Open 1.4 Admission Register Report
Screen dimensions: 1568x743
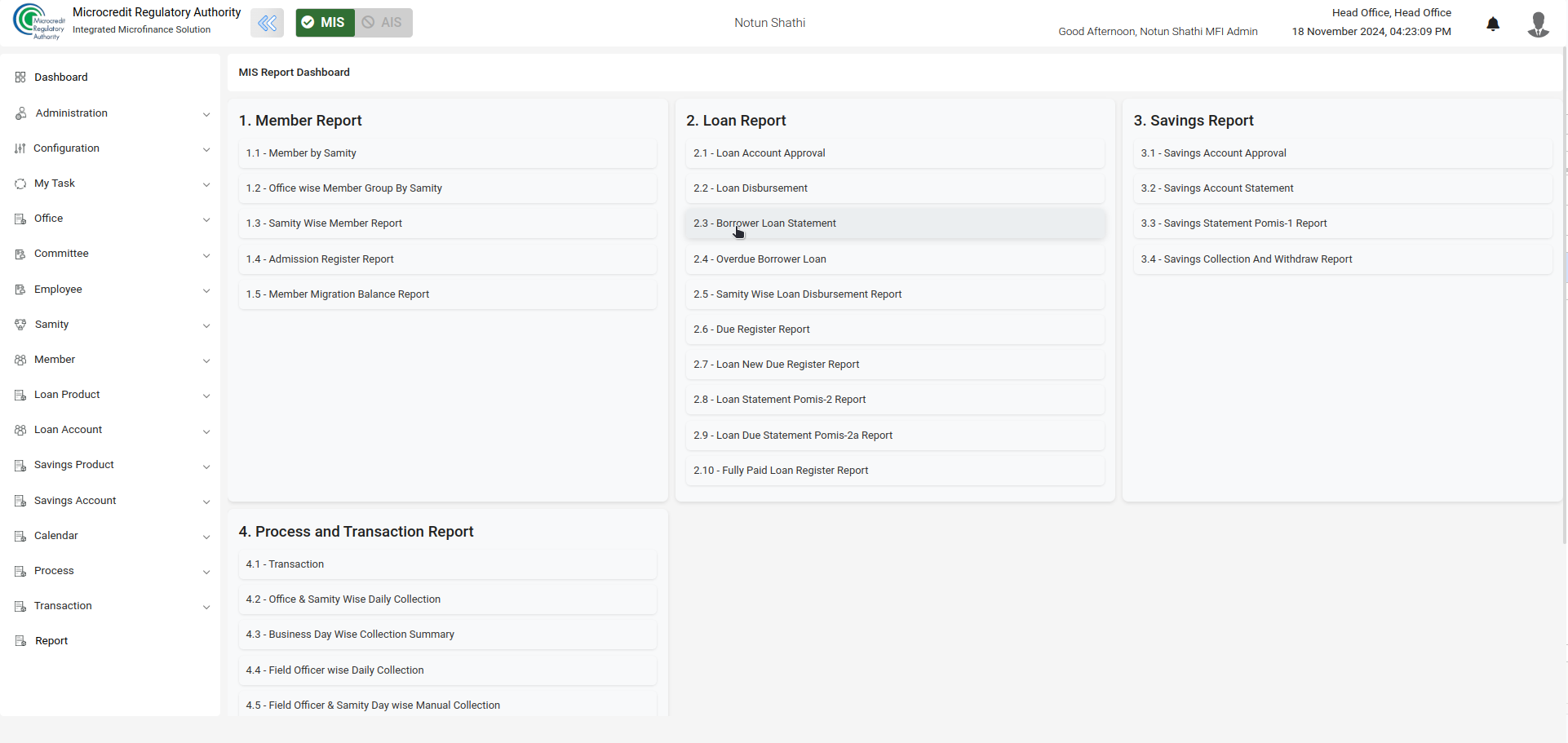click(447, 259)
